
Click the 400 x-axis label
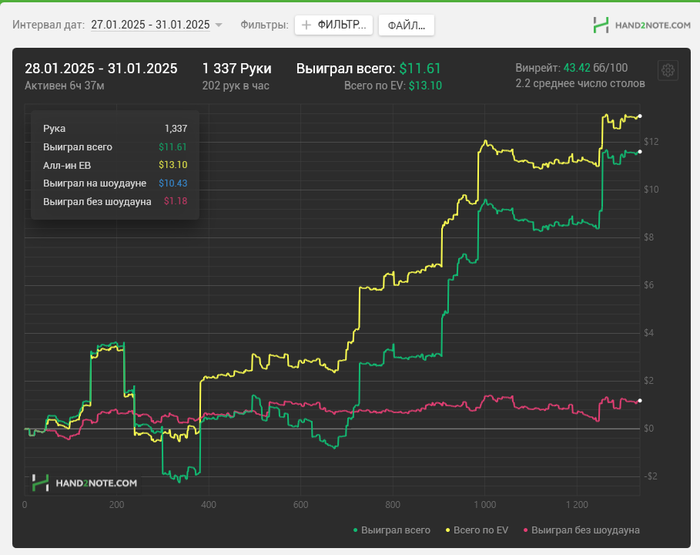(208, 505)
